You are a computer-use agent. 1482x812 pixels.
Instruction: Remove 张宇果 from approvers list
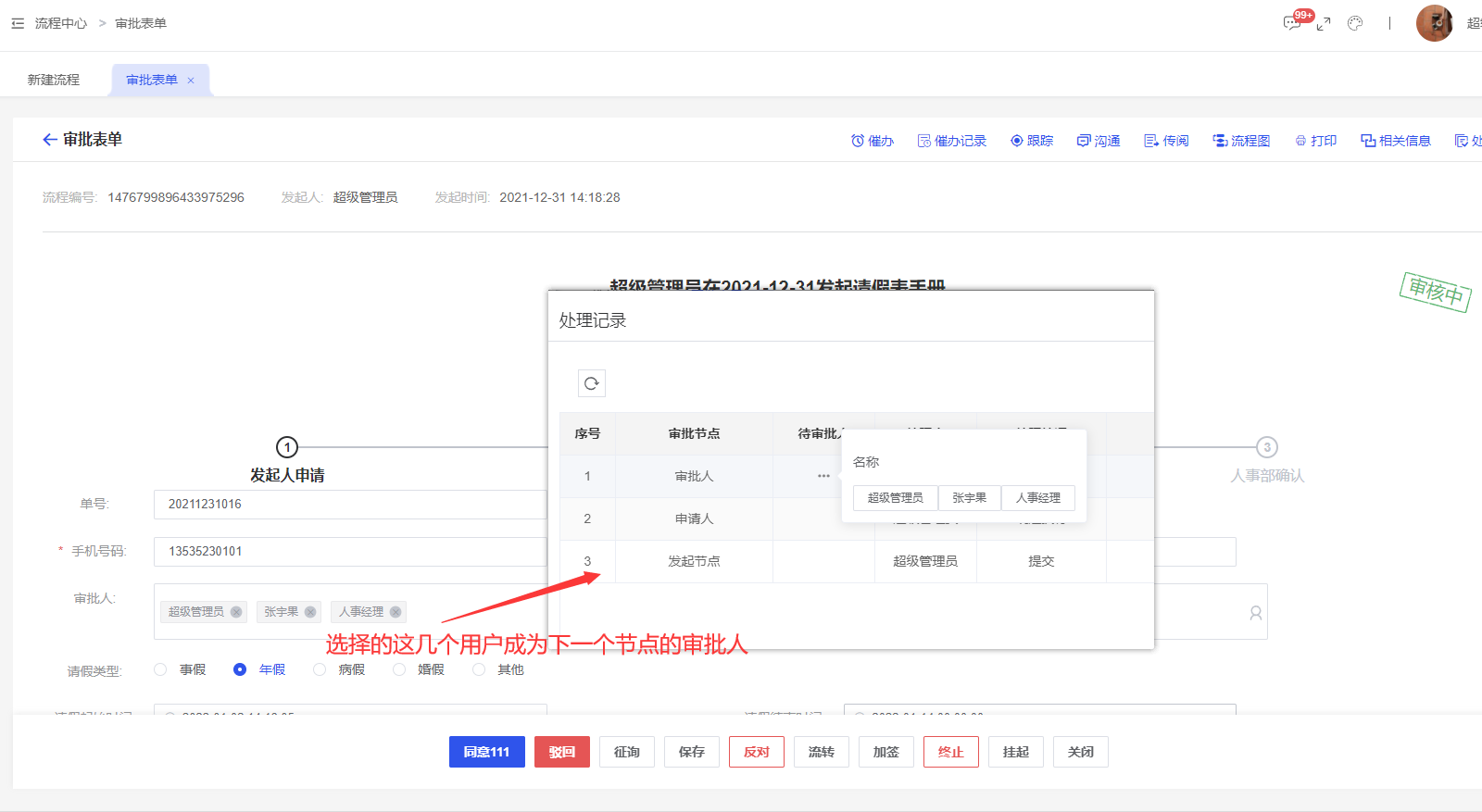click(x=310, y=612)
